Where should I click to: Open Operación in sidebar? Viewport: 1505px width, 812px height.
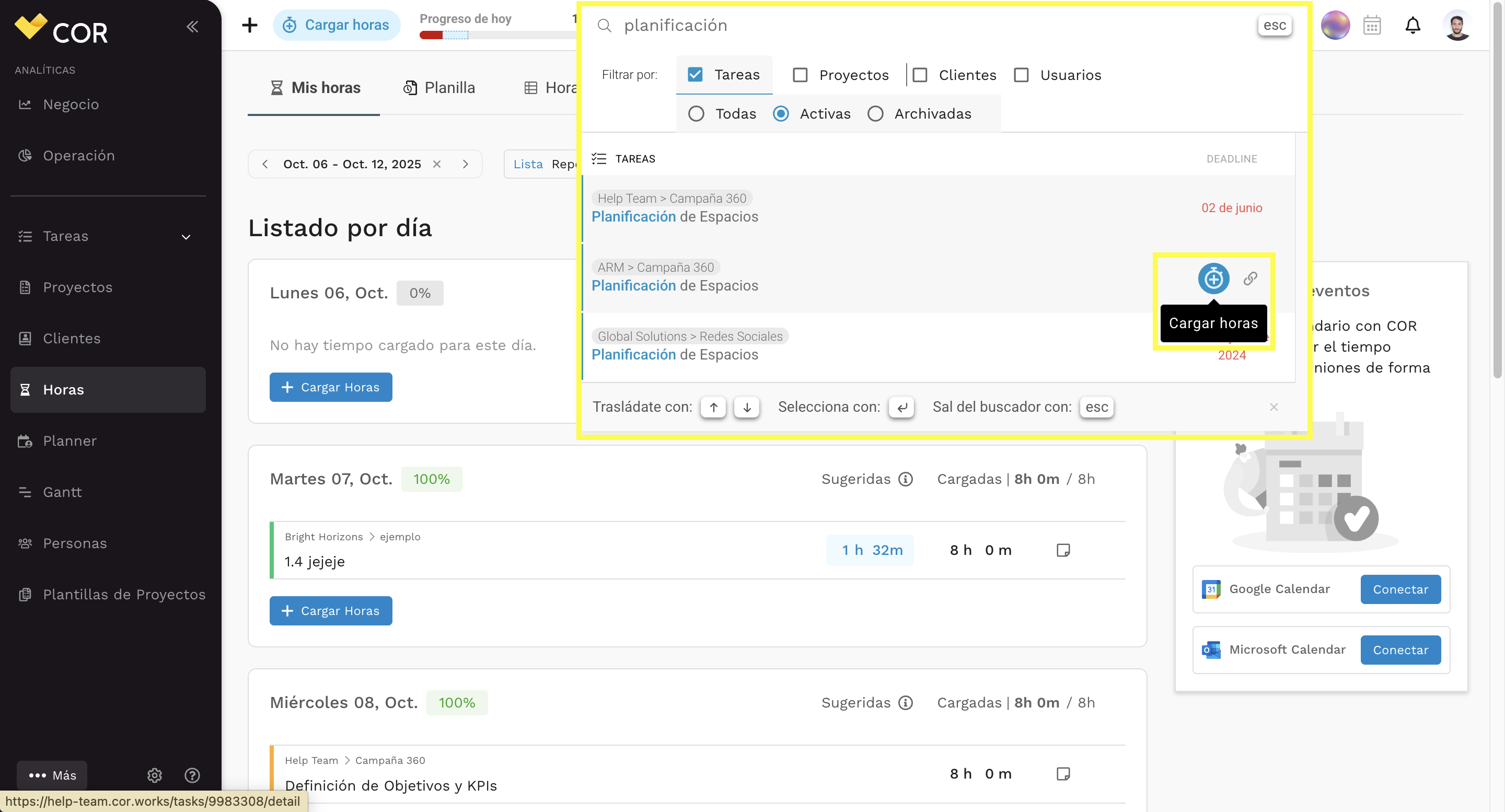(108, 156)
